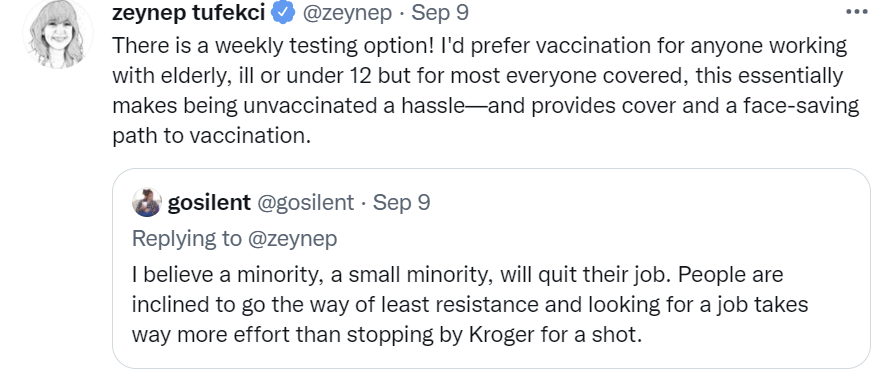Click @zeynep mention after Replying to

pyautogui.click(x=293, y=238)
